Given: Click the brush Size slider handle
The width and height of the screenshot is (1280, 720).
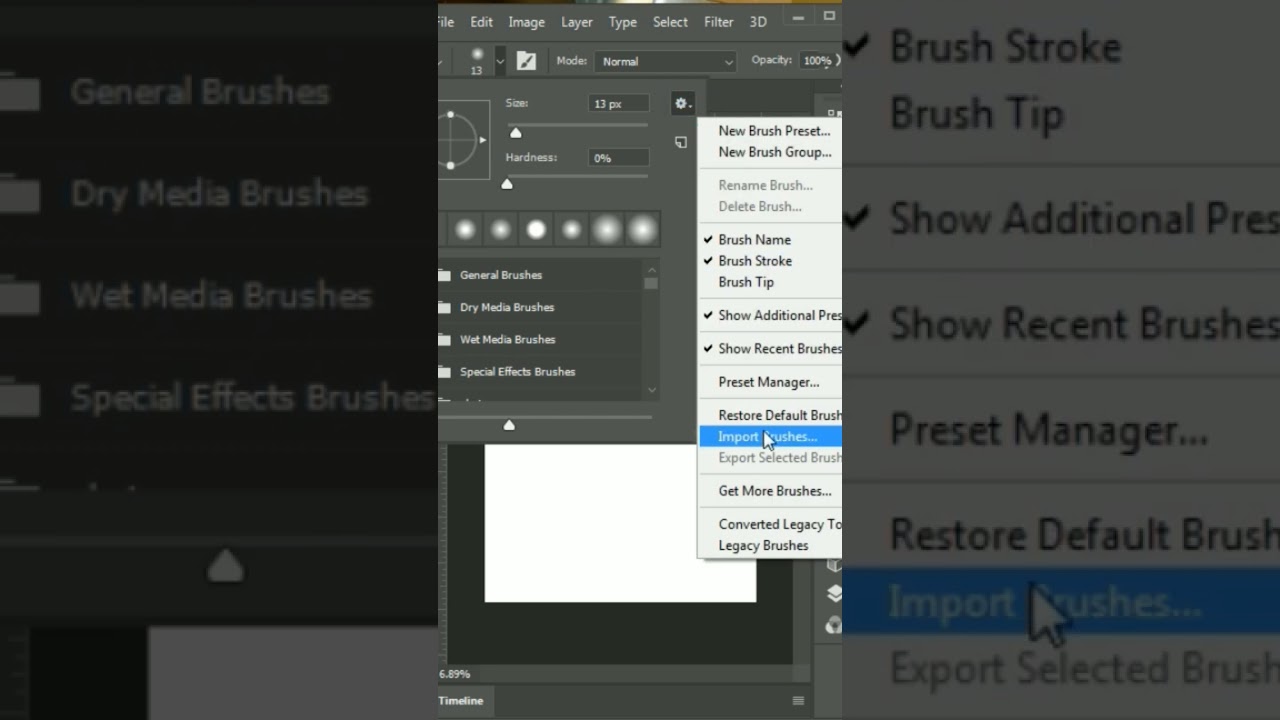Looking at the screenshot, I should (x=516, y=133).
